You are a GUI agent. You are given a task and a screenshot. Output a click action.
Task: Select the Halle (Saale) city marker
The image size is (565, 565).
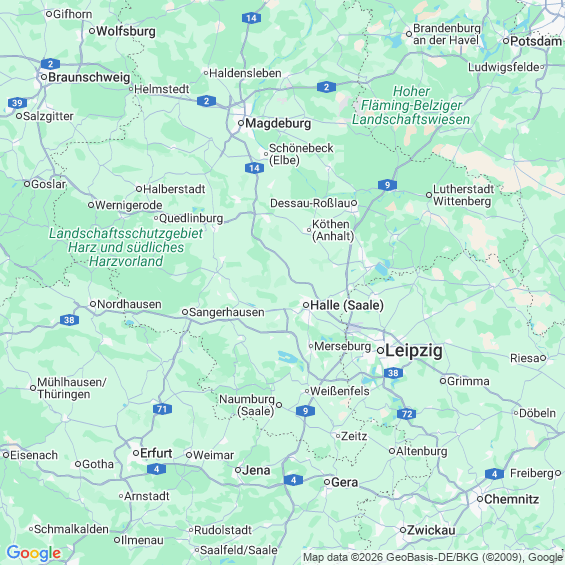click(x=306, y=305)
